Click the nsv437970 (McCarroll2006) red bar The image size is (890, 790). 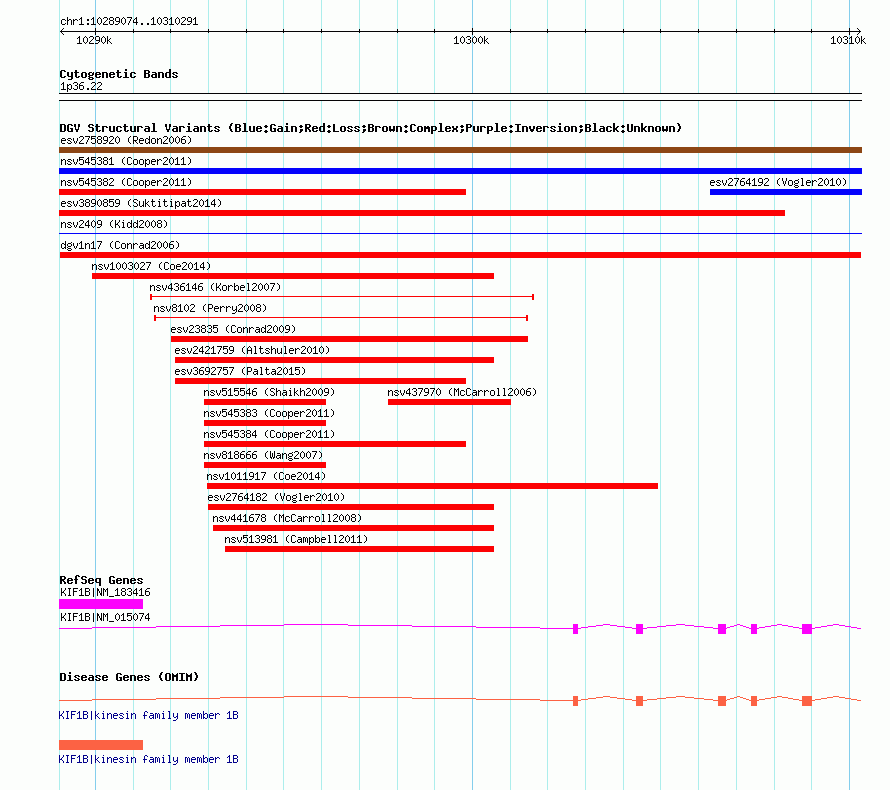[x=449, y=402]
